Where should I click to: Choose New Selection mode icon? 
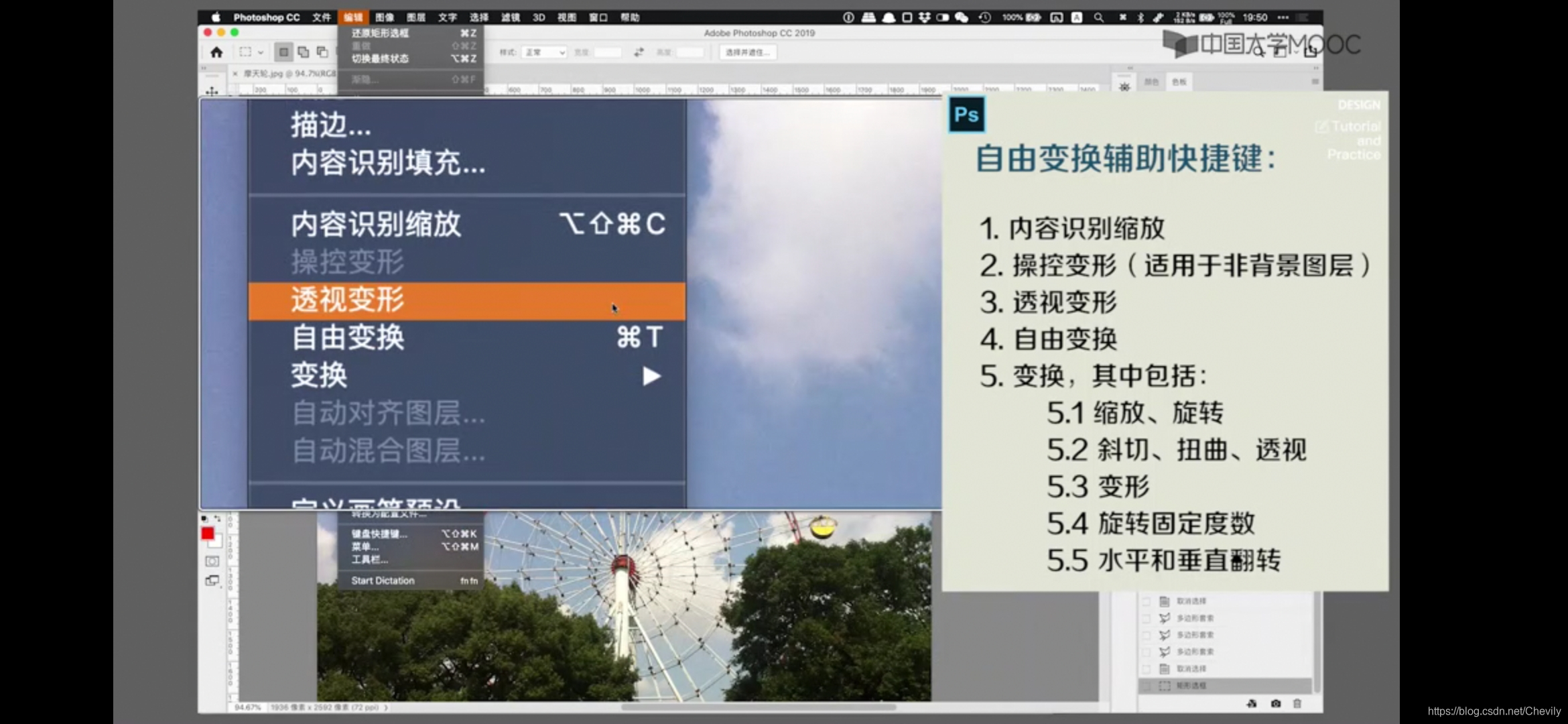[283, 52]
